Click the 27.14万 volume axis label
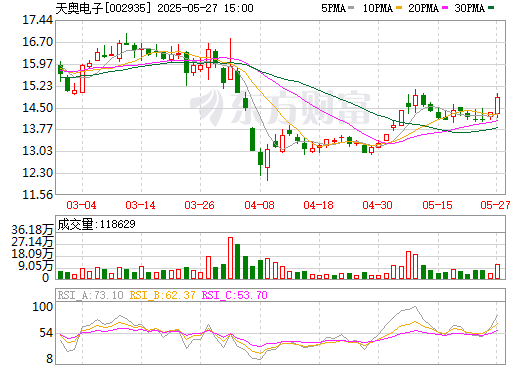The height and width of the screenshot is (365, 520). coord(32,242)
